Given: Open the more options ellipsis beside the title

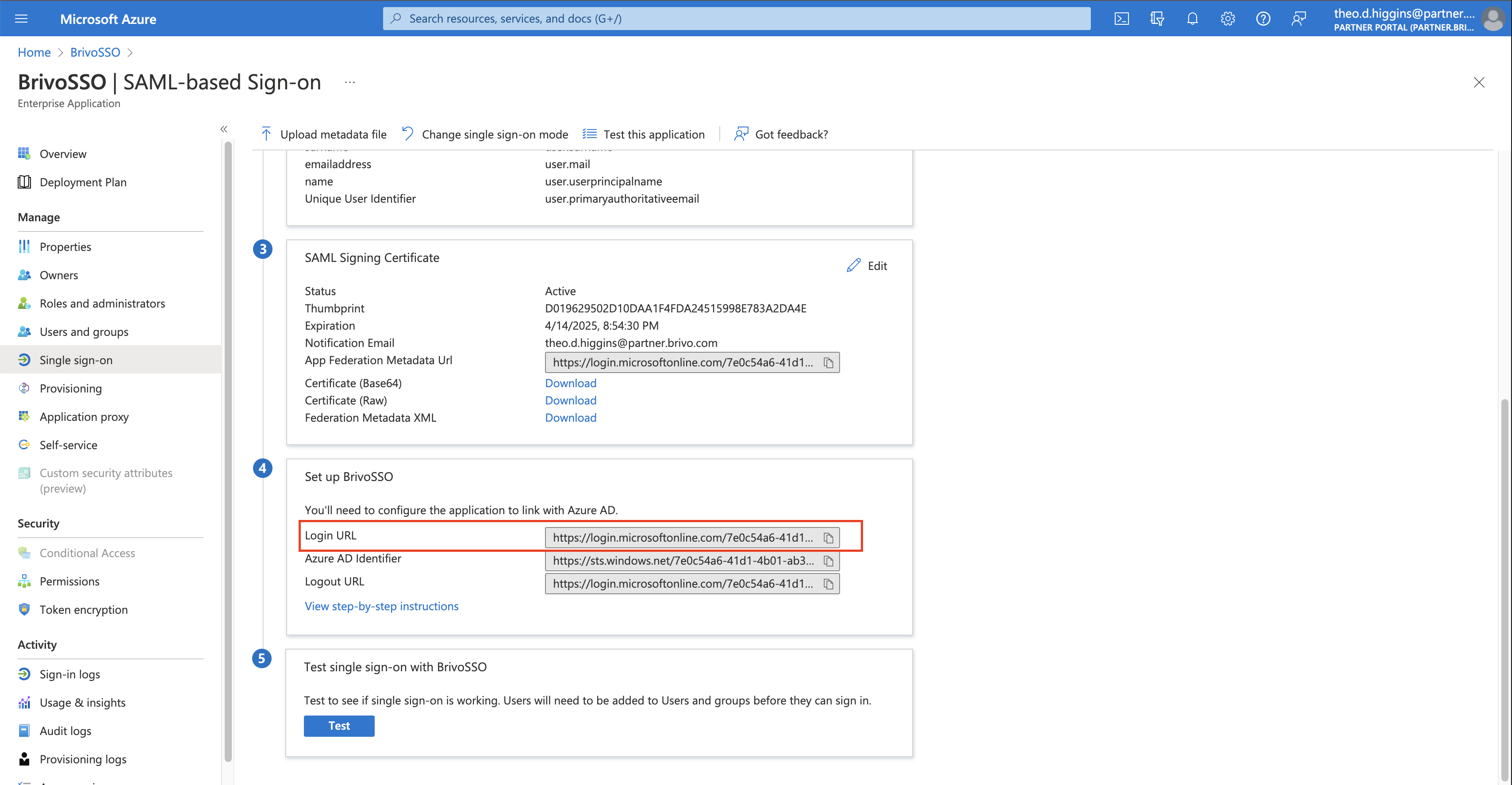Looking at the screenshot, I should pyautogui.click(x=350, y=82).
